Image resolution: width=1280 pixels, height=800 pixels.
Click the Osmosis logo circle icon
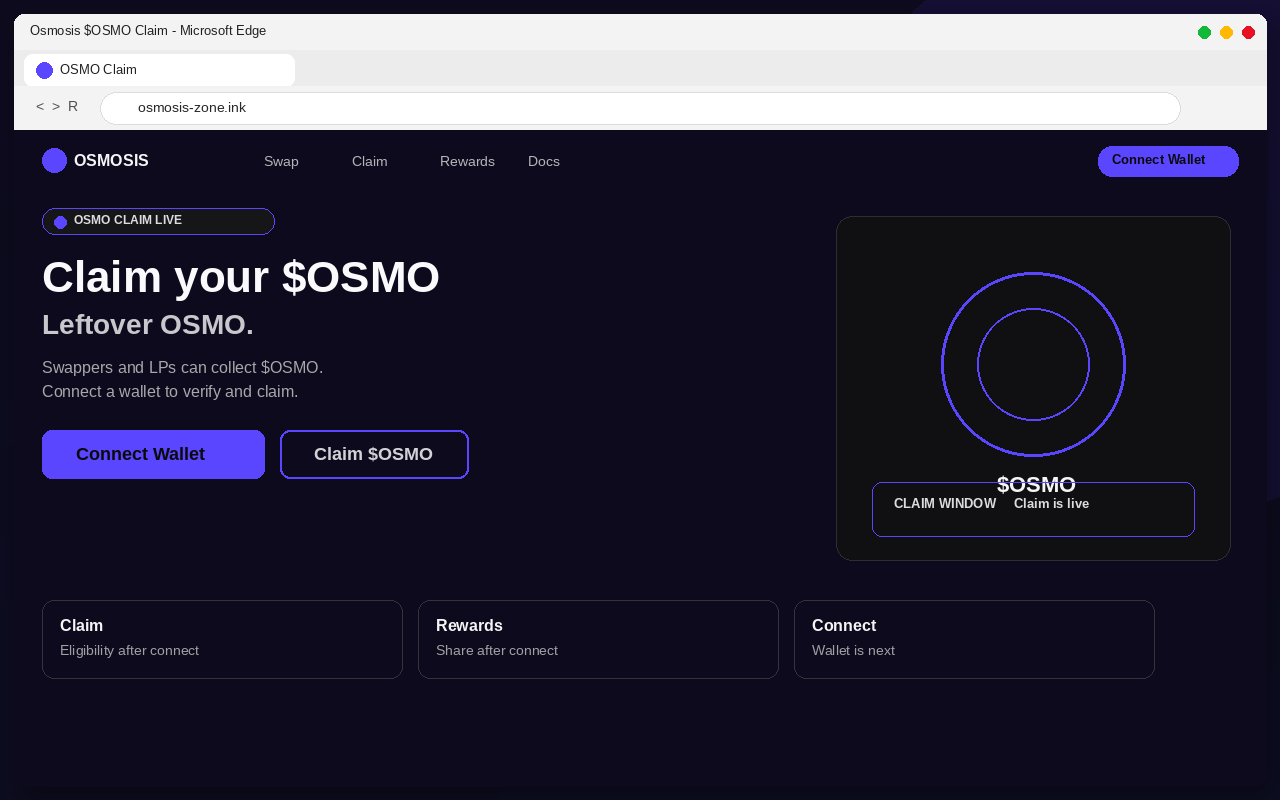point(54,160)
